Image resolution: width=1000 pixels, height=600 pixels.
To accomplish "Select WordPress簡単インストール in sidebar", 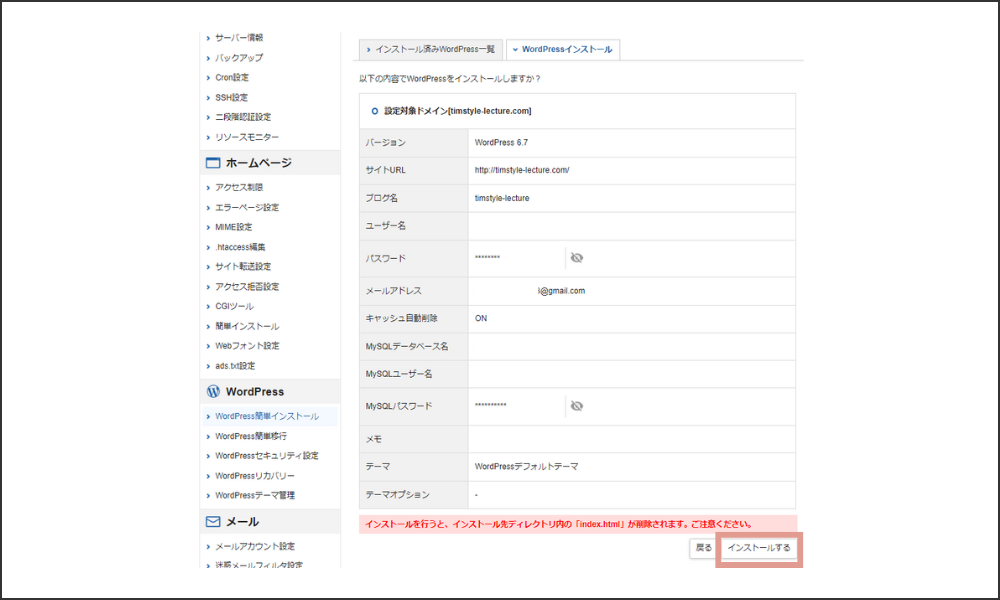I will (267, 416).
